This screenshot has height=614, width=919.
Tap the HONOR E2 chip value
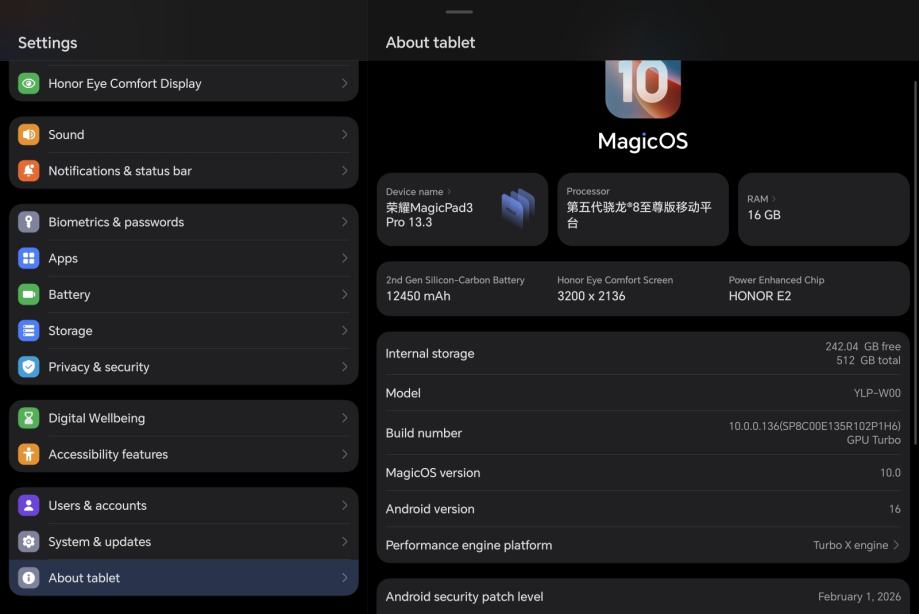coord(760,296)
